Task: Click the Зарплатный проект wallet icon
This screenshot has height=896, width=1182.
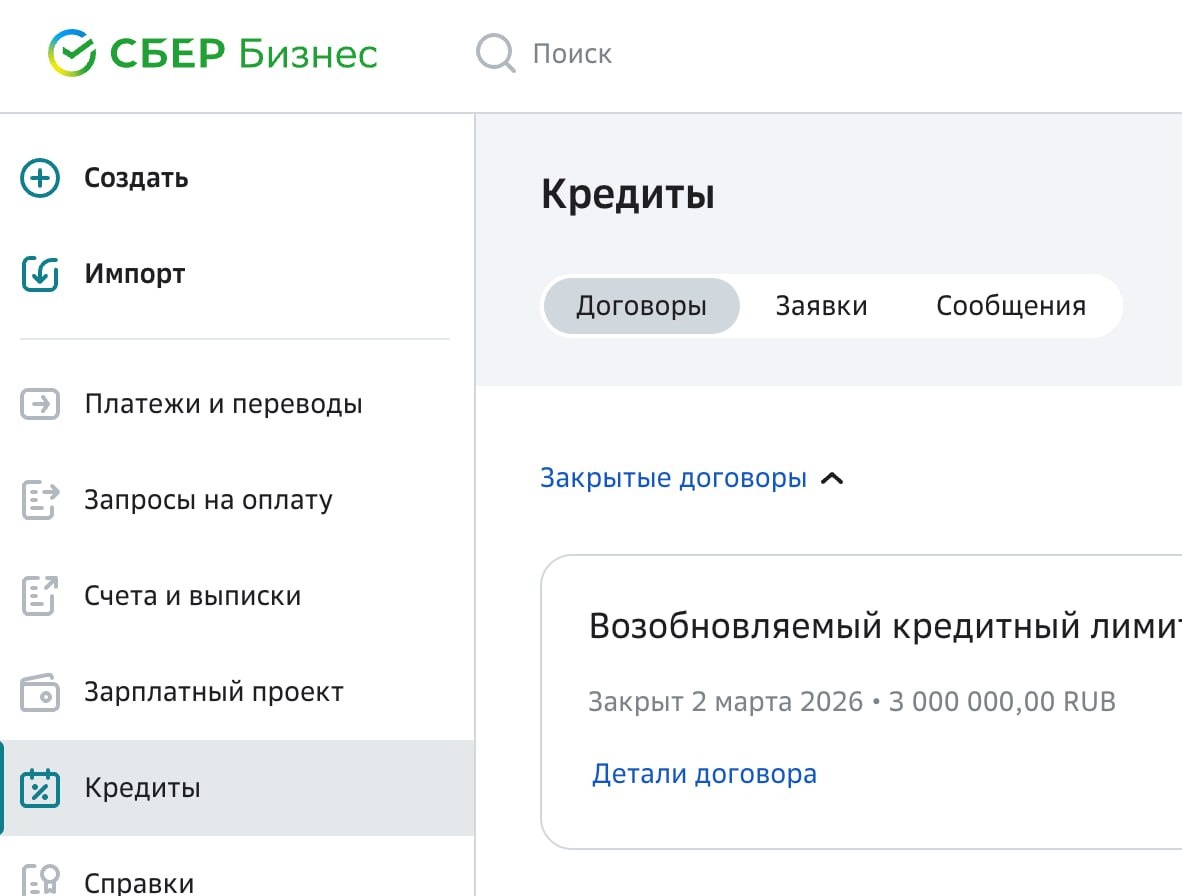Action: [40, 692]
